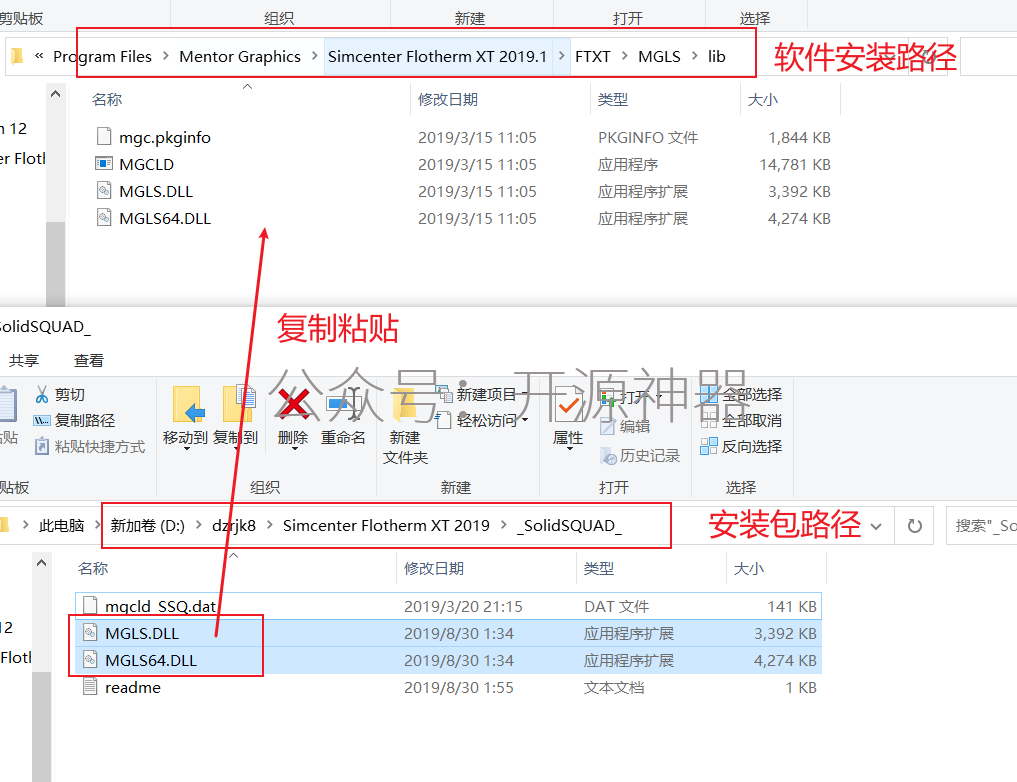The width and height of the screenshot is (1017, 782).
Task: Click the red X 删除 button
Action: [x=293, y=417]
